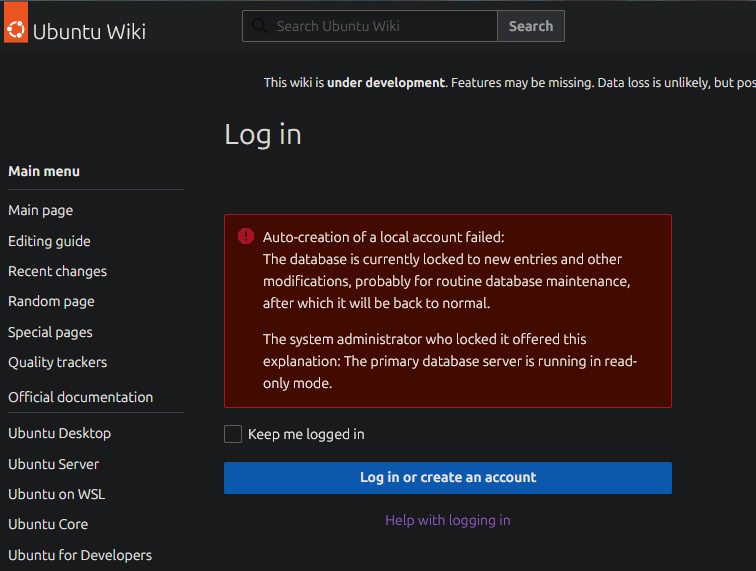Click Log in or create an account
This screenshot has height=571, width=756.
448,477
